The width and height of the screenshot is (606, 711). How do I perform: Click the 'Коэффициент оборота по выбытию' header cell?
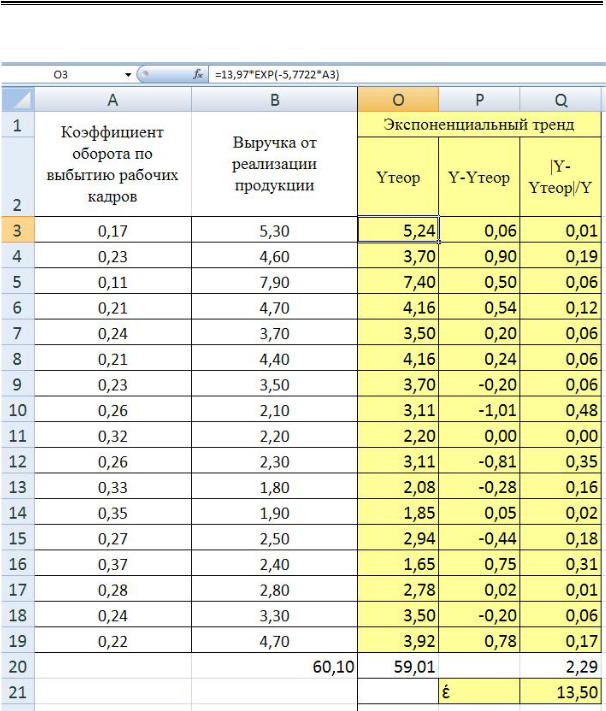click(x=113, y=164)
